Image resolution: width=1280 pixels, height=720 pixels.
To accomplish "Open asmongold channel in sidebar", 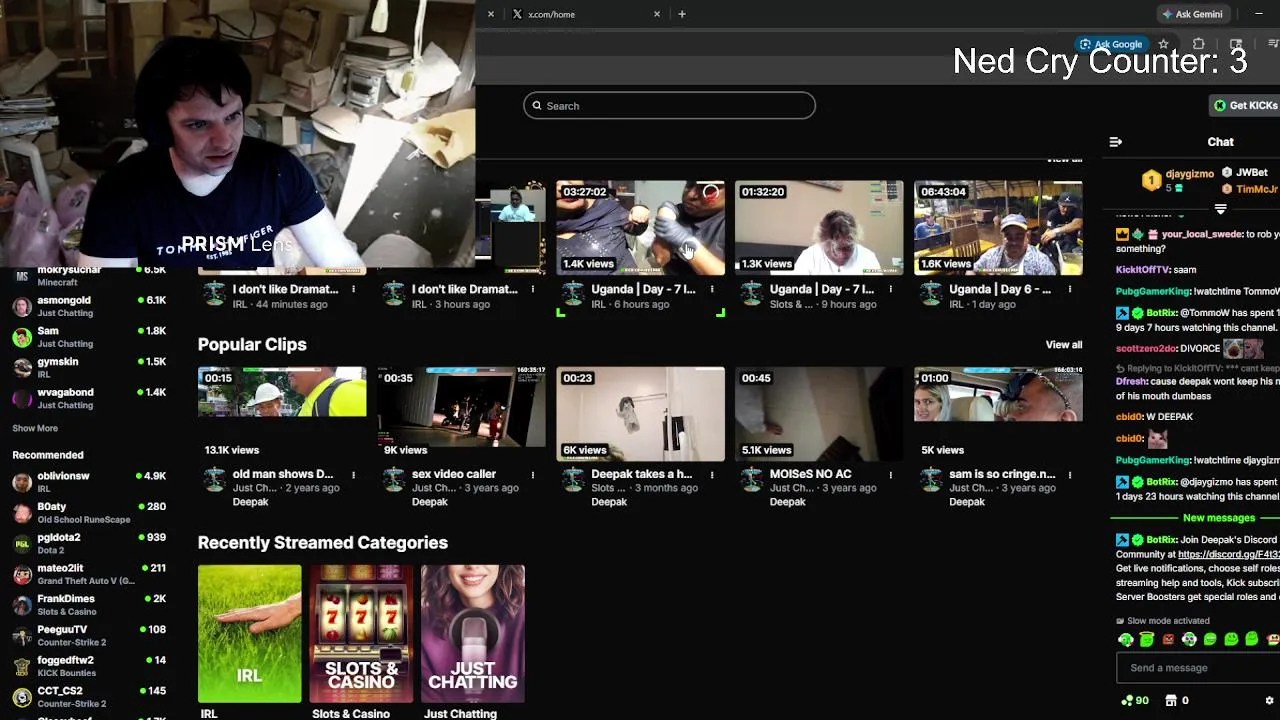I will [x=90, y=306].
